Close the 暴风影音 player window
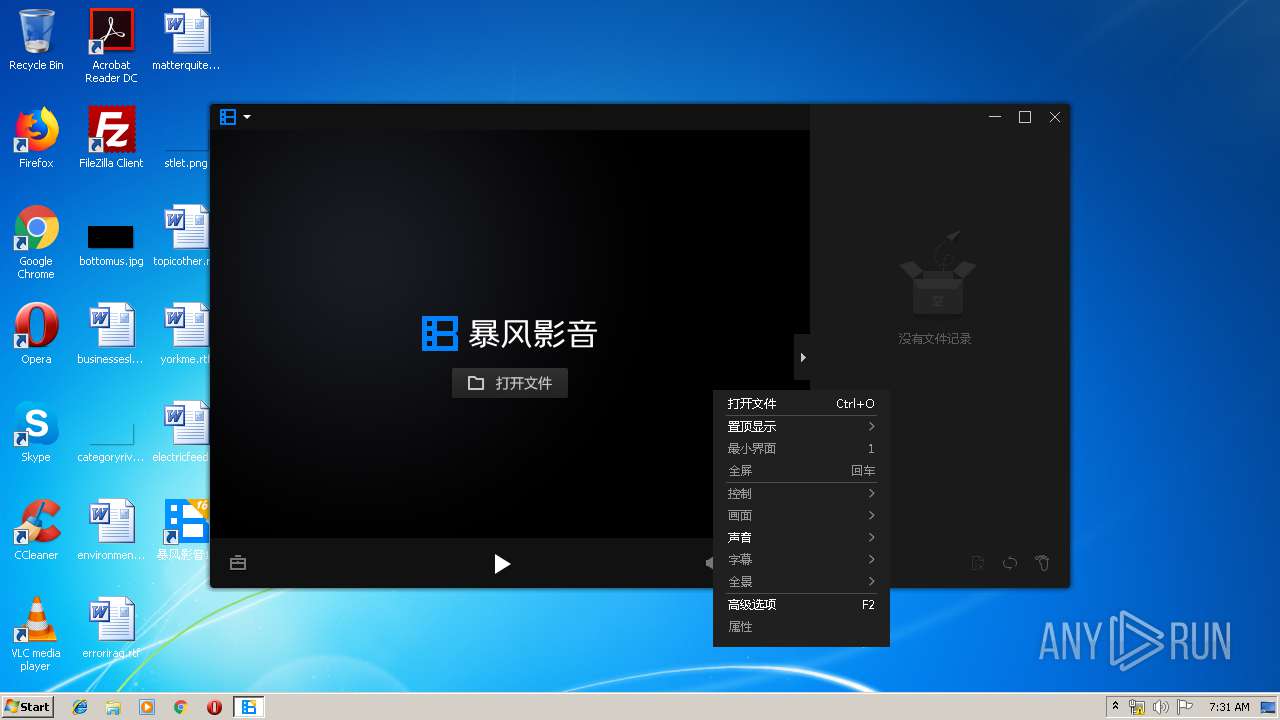Viewport: 1280px width, 720px height. pos(1055,117)
